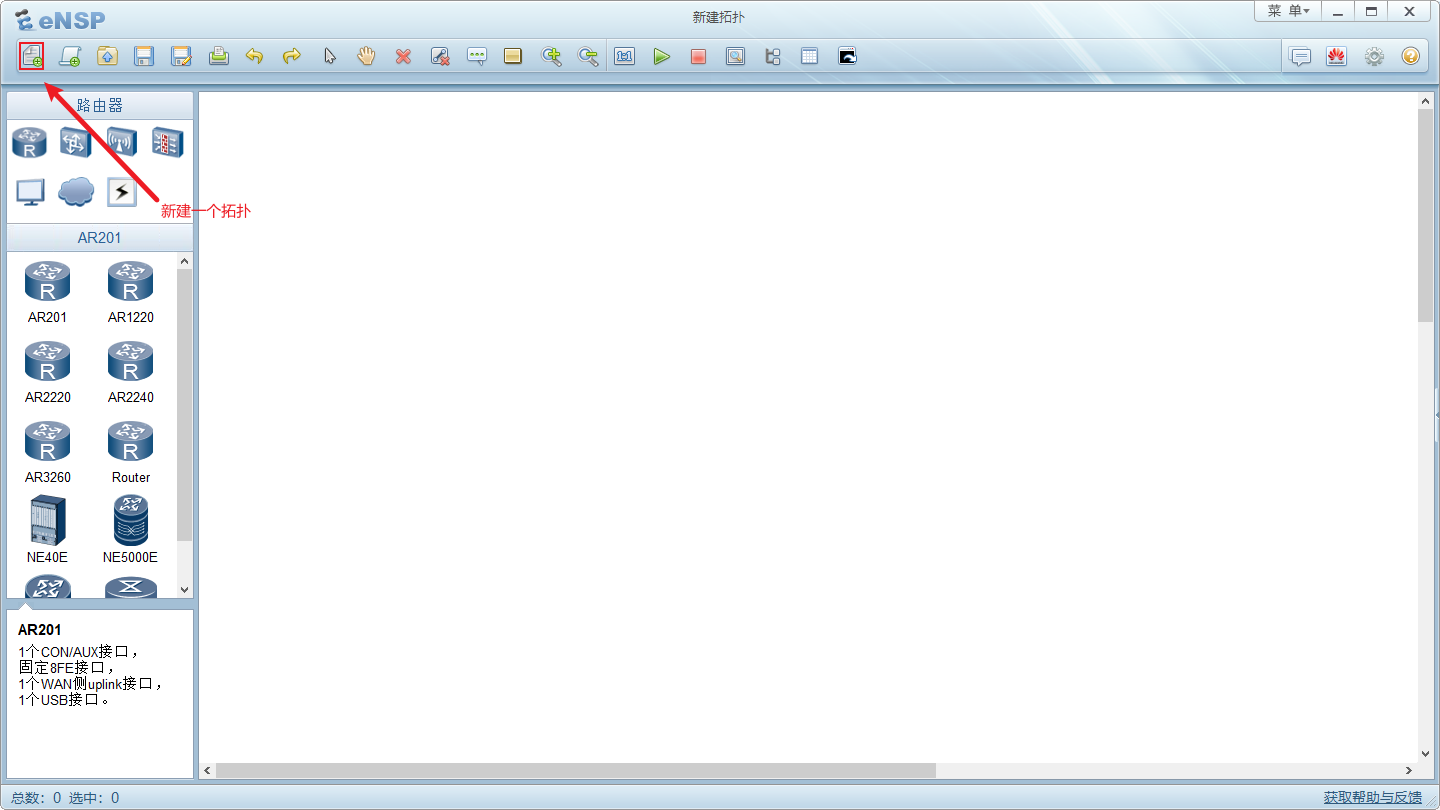Open the data packet capture tool
1440x810 pixels.
coord(735,56)
